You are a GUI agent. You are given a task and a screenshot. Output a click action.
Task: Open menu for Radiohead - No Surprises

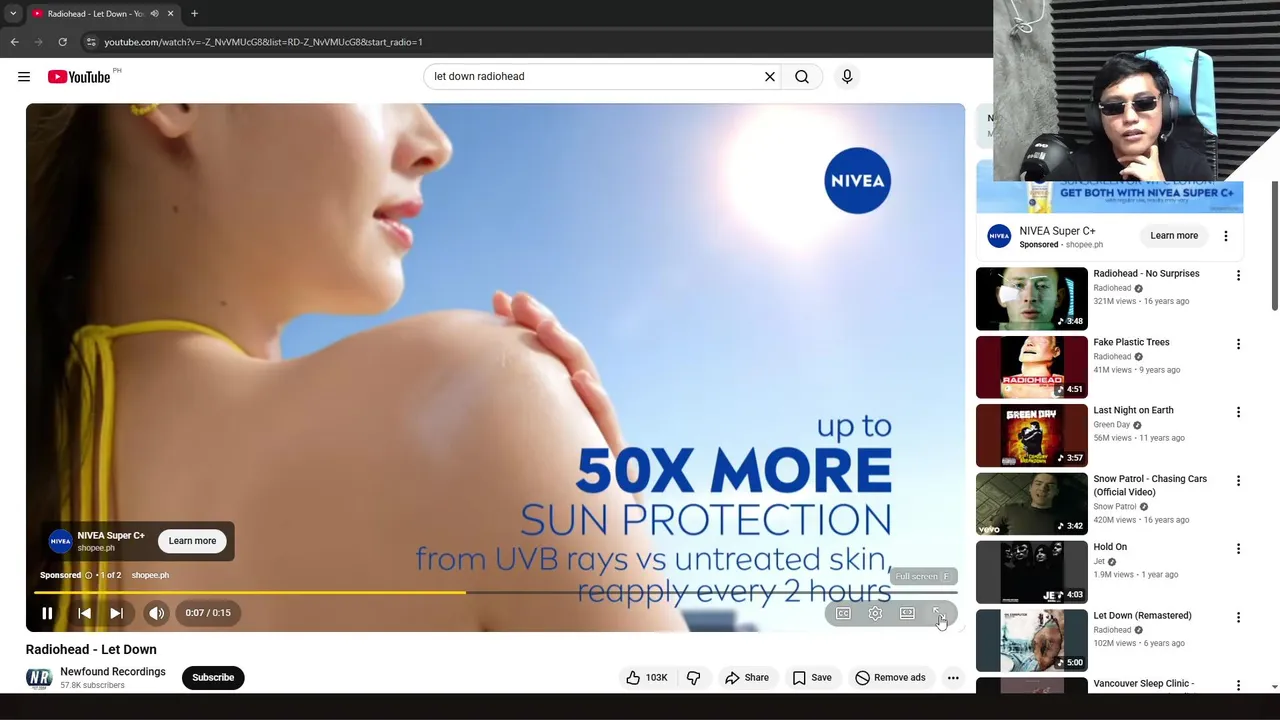coord(1238,275)
